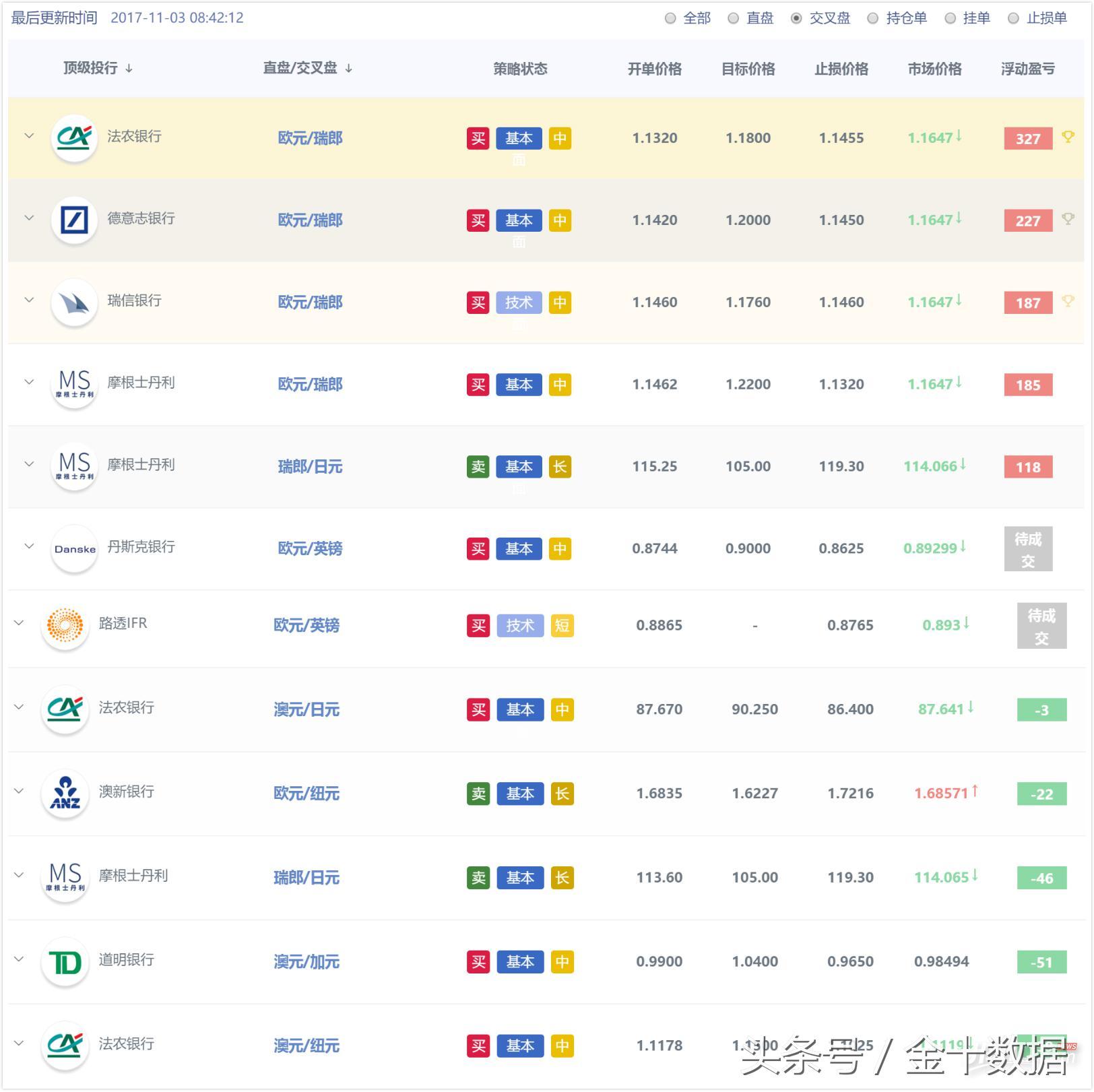The height and width of the screenshot is (1092, 1094).
Task: Click the 目标价格 column header
Action: [748, 69]
